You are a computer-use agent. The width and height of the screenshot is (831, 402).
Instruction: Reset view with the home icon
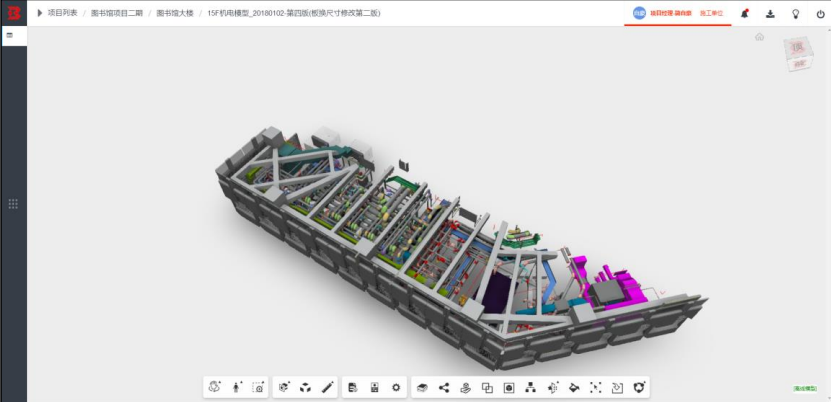click(x=759, y=37)
